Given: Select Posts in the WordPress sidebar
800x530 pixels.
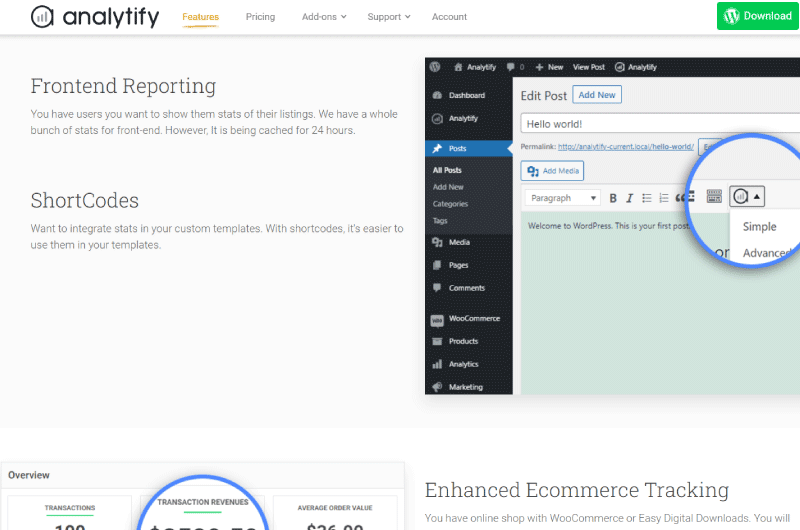Looking at the screenshot, I should click(x=468, y=148).
